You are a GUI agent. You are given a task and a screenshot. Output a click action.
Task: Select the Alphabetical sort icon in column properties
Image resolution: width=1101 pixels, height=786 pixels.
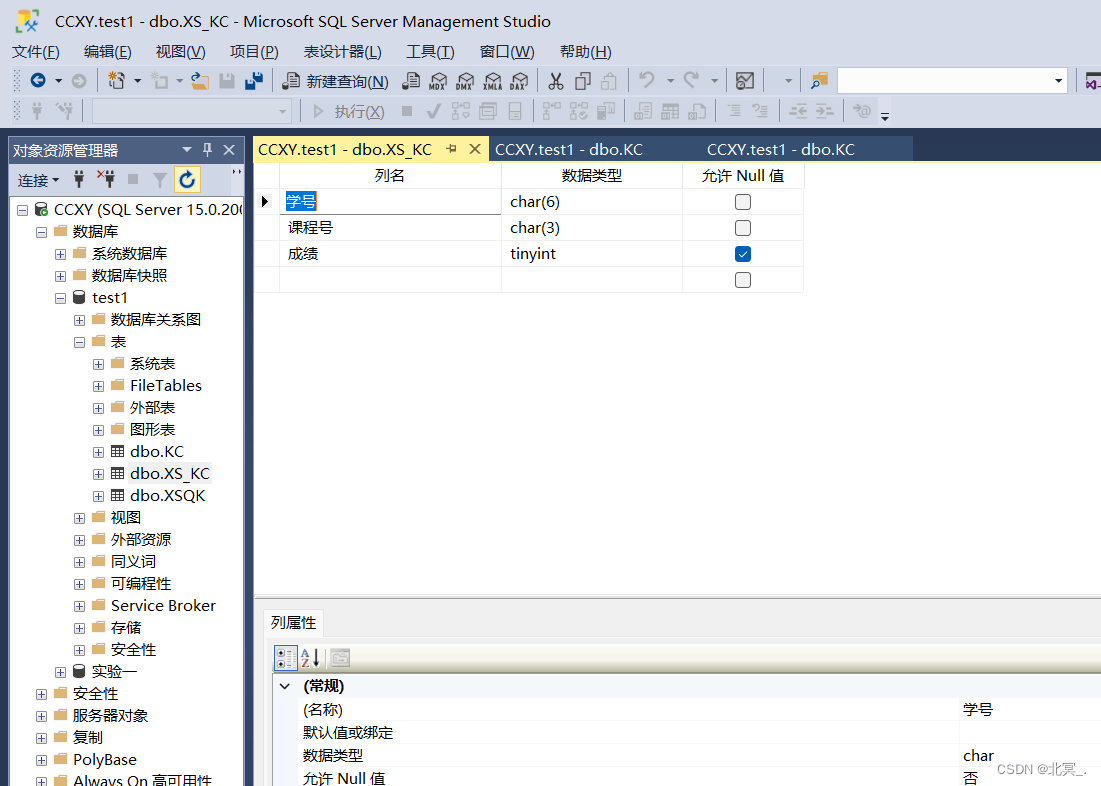coord(308,657)
